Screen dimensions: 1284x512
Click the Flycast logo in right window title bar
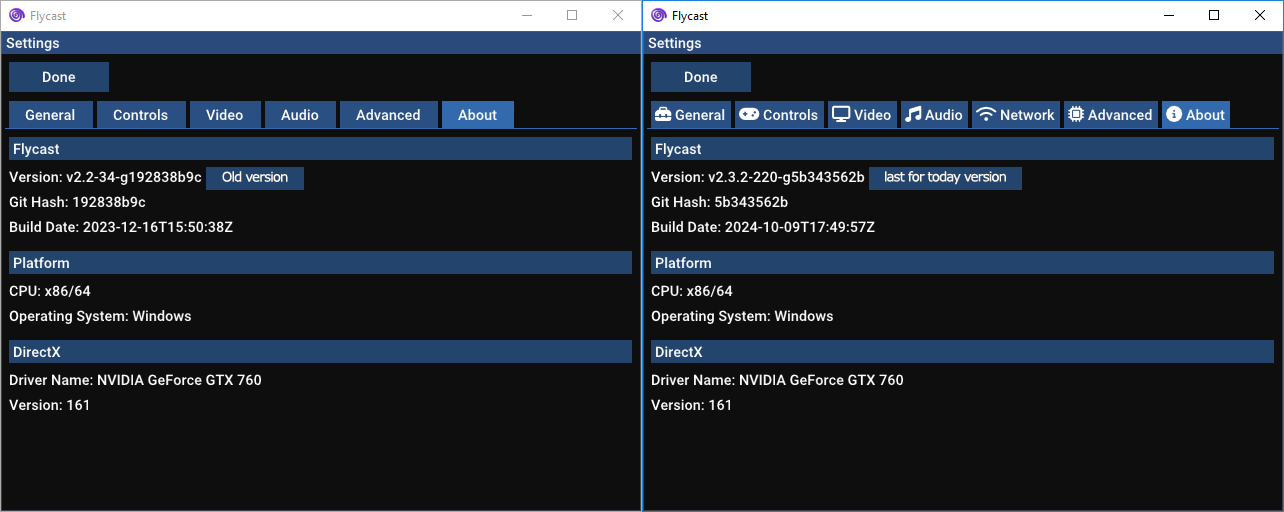[x=658, y=15]
